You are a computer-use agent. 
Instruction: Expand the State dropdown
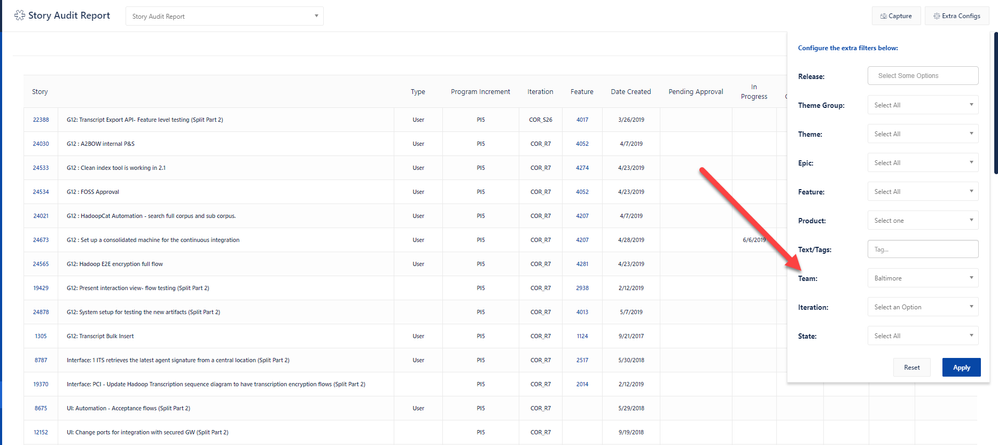[923, 336]
